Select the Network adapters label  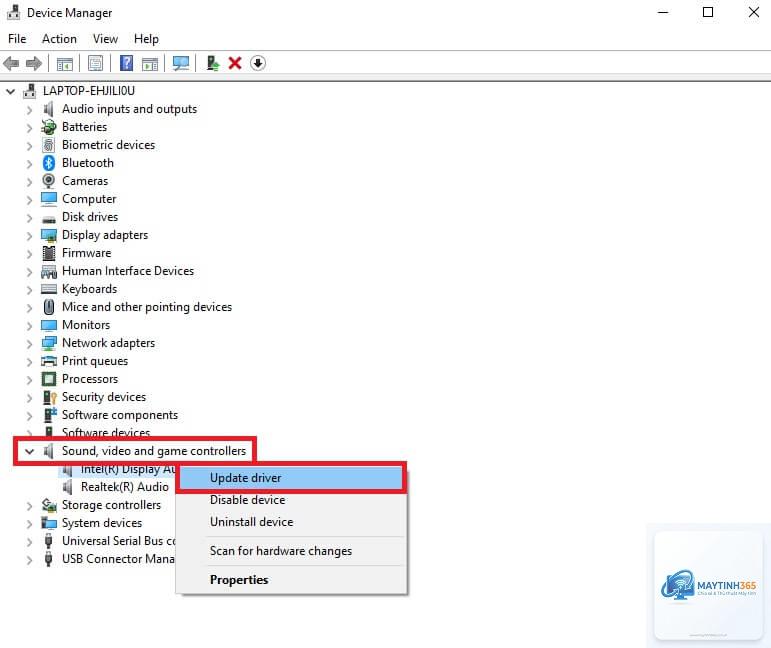click(108, 343)
